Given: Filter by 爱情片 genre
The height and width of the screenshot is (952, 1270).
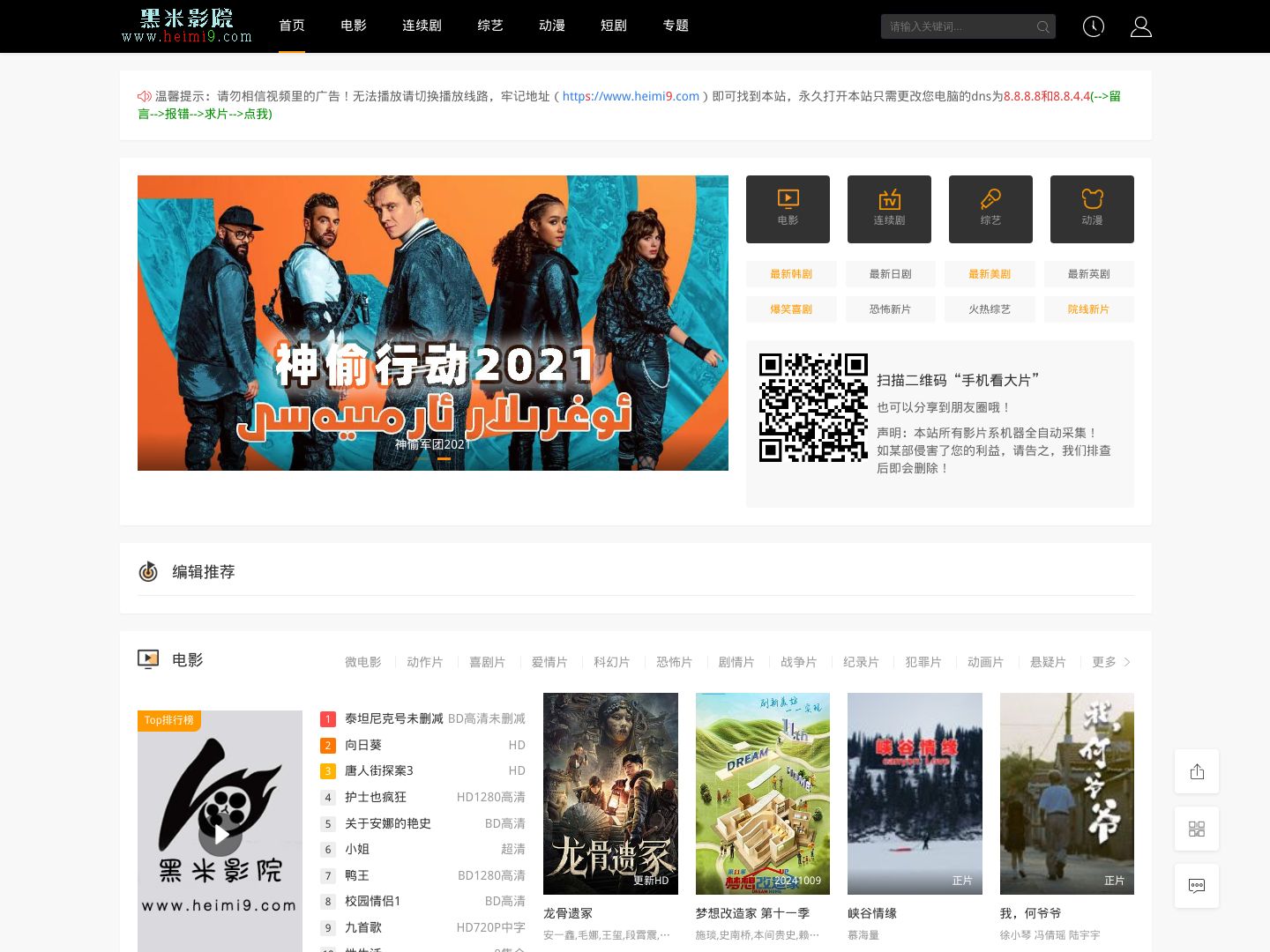Looking at the screenshot, I should (x=549, y=662).
